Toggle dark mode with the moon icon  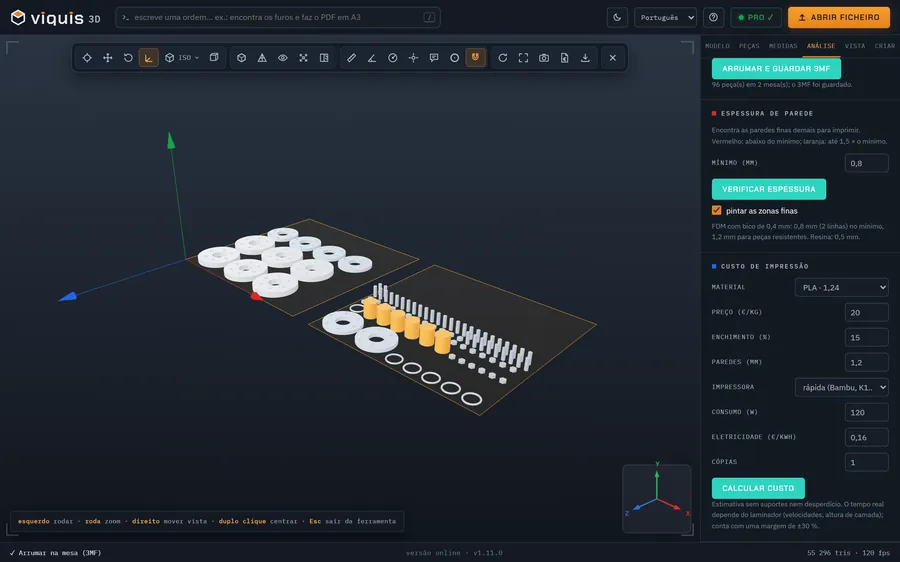coord(617,17)
